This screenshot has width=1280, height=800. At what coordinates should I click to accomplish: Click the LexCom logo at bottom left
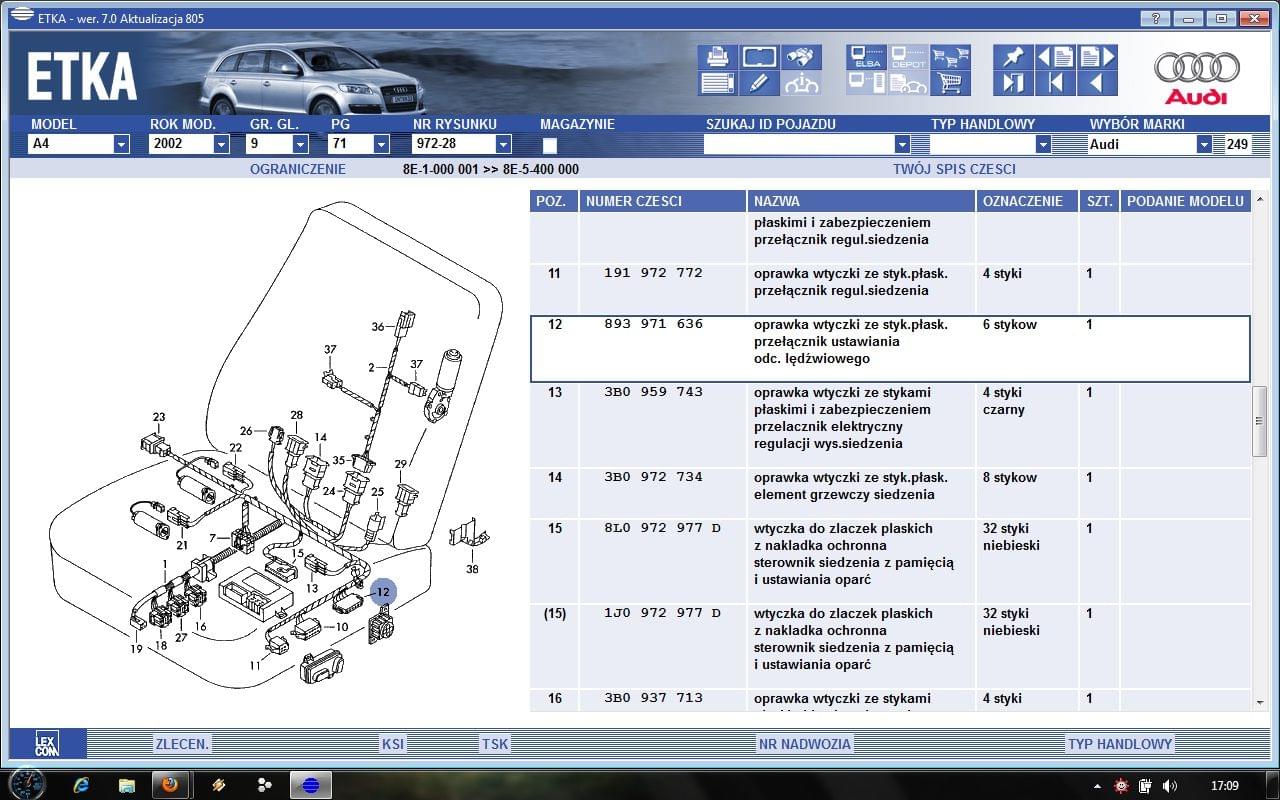(47, 743)
